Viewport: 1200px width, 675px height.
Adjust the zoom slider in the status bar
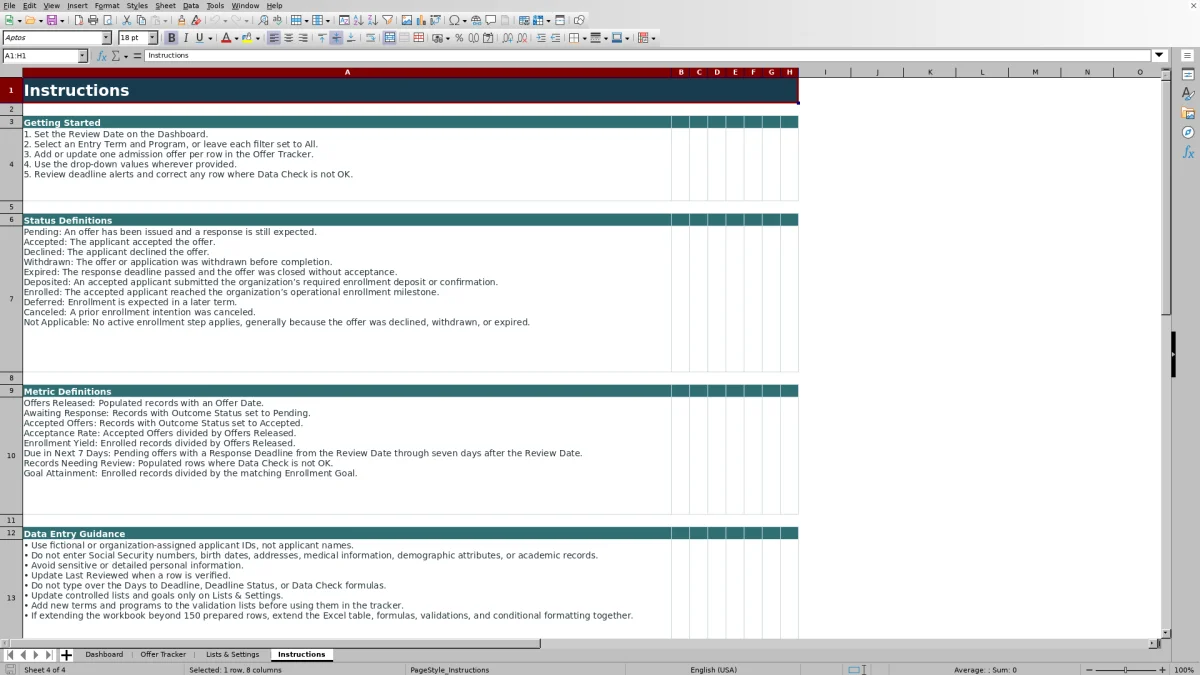(x=1125, y=670)
